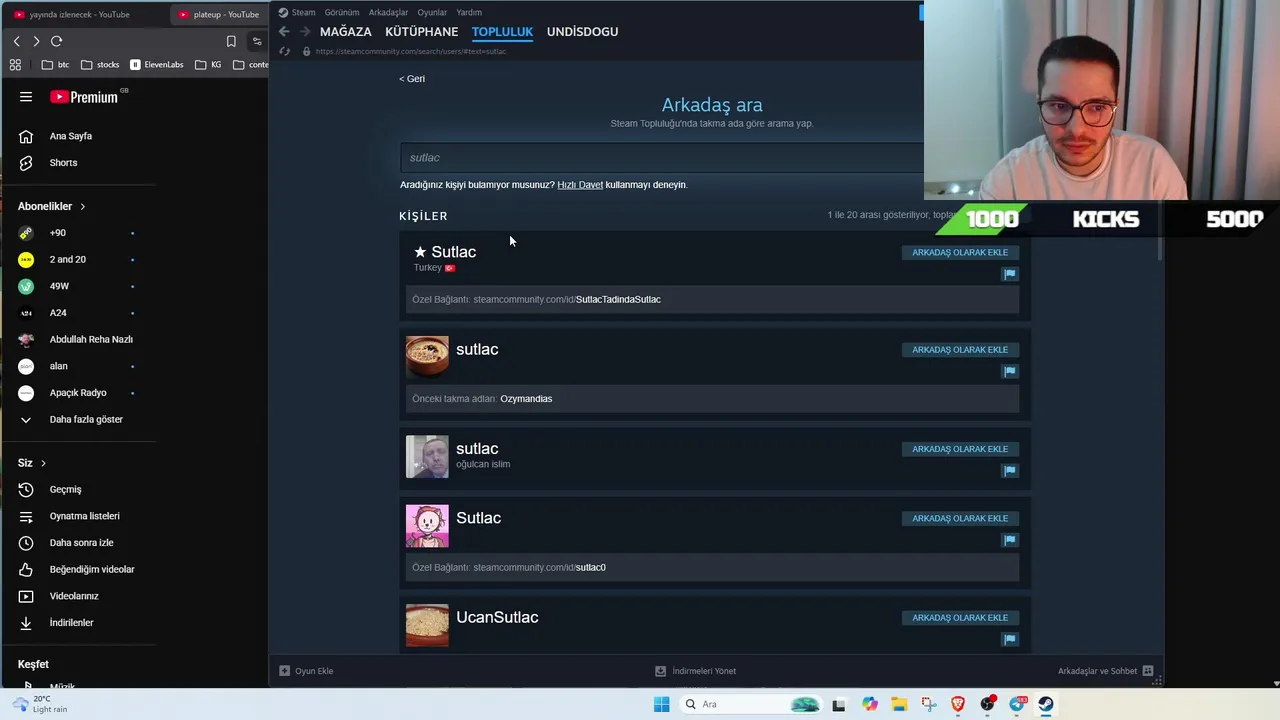Open OBS Studio from the taskbar
Screen dimensions: 1280x720
[x=988, y=704]
